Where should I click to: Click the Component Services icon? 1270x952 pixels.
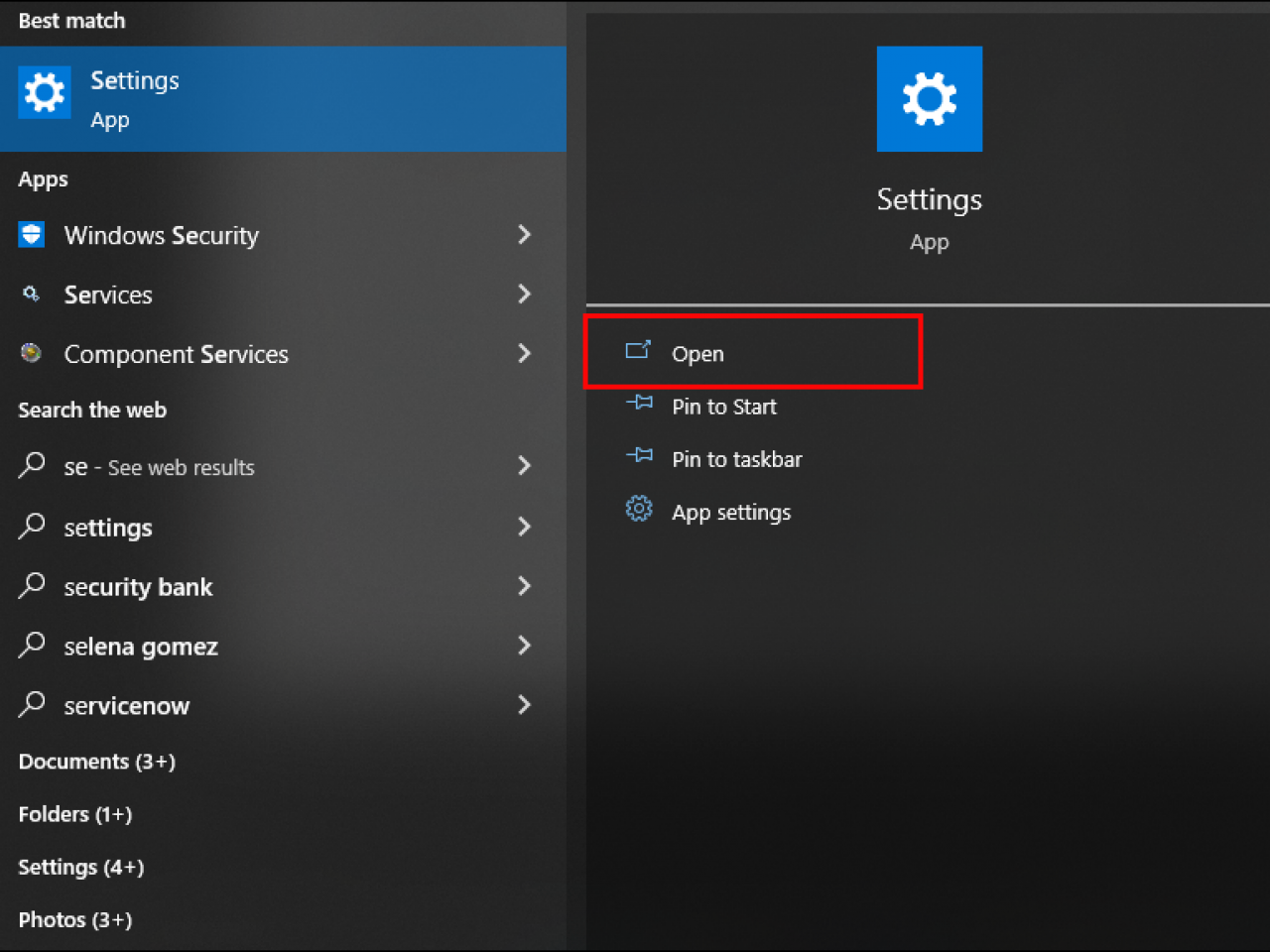click(x=32, y=353)
